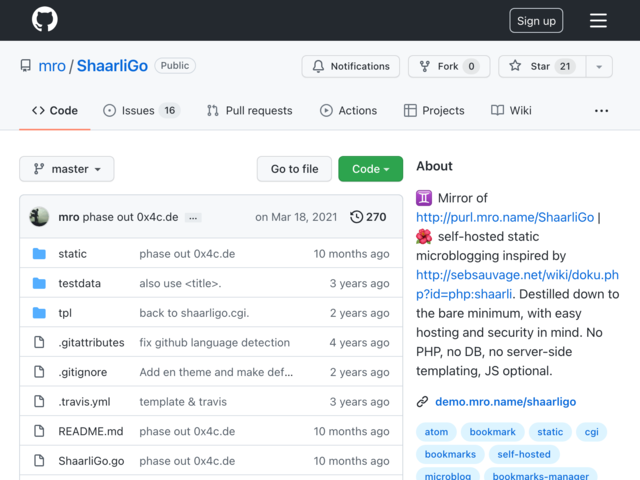Screen dimensions: 640x480
Task: Select the cgi topic tag
Action: click(591, 432)
